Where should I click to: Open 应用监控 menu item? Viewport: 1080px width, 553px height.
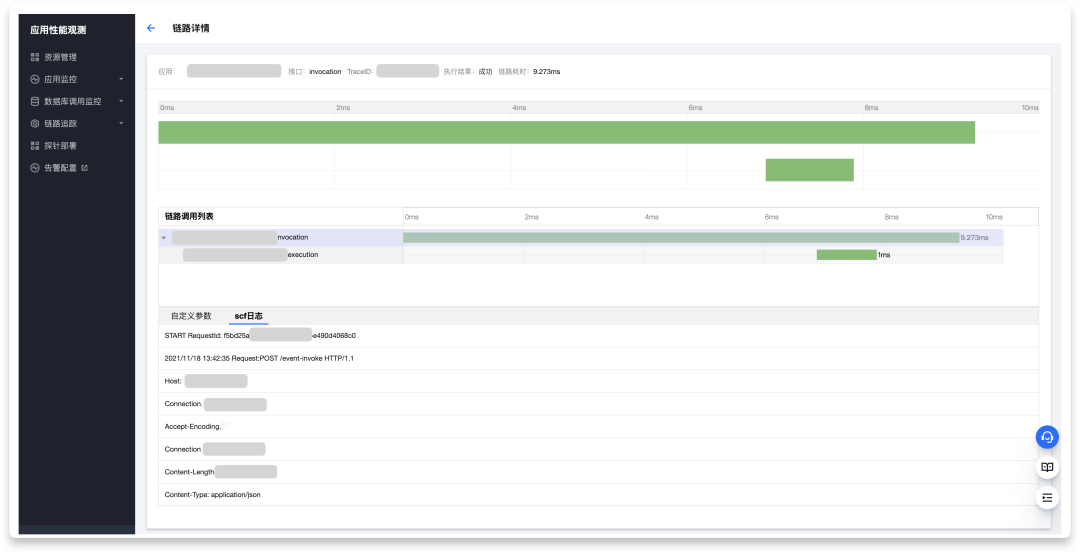tap(61, 79)
